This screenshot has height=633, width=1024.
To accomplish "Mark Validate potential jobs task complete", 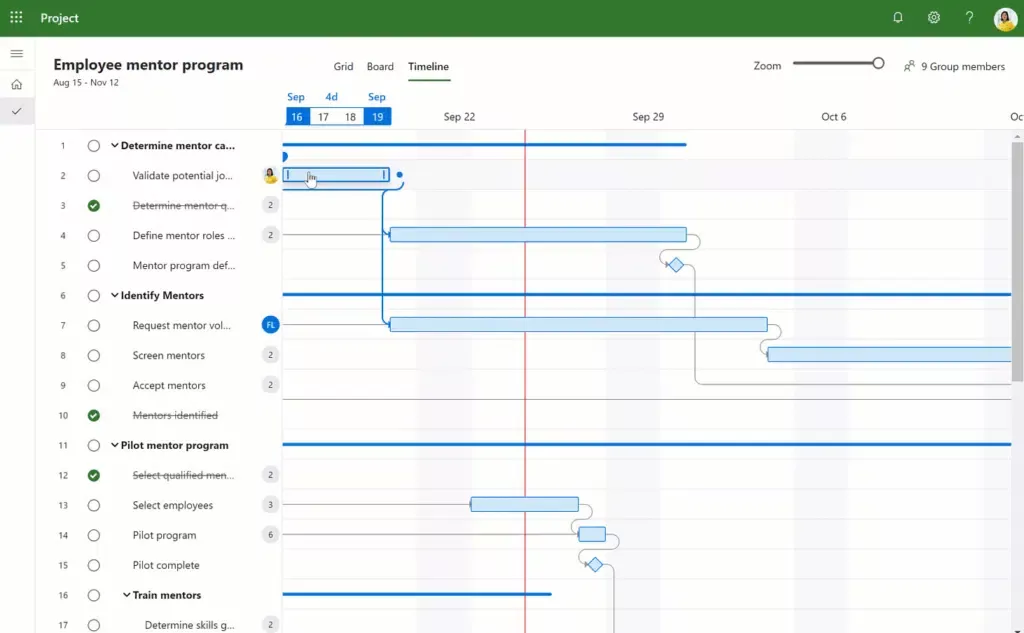I will tap(93, 176).
